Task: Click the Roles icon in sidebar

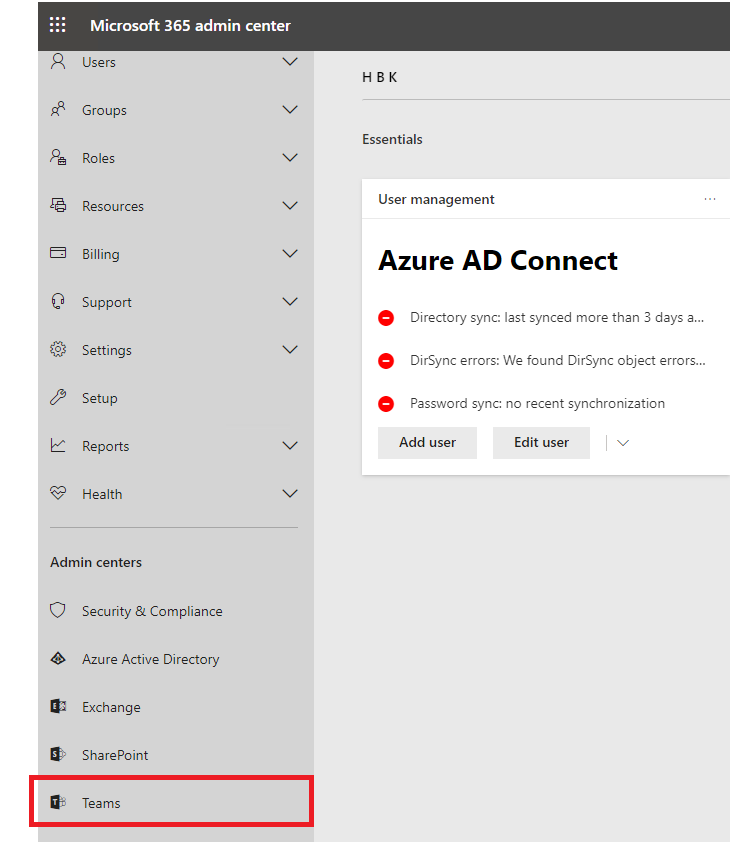Action: coord(58,157)
